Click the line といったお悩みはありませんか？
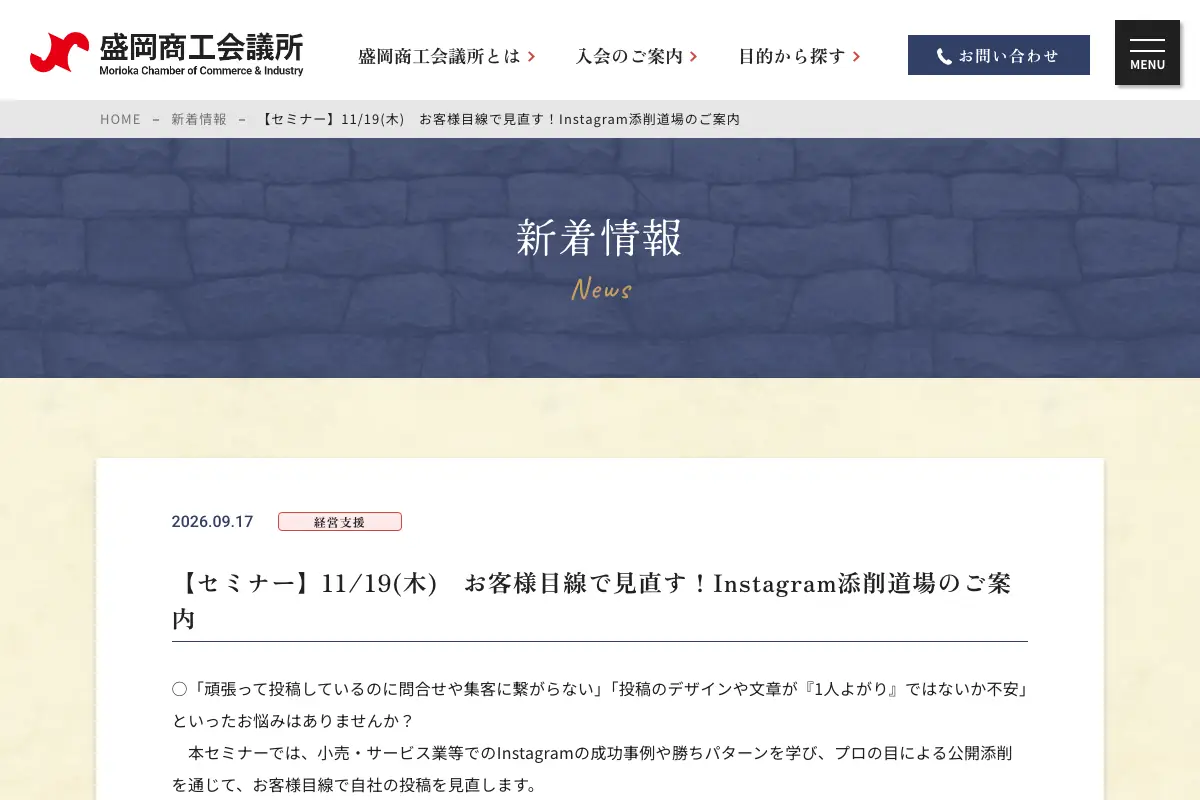 (293, 721)
